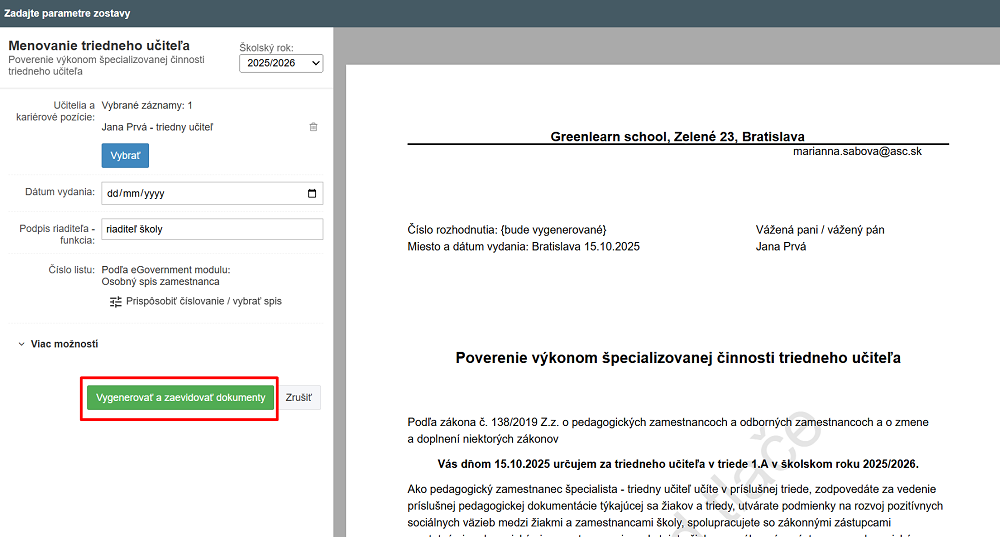This screenshot has width=1000, height=537.
Task: Cancel with the Zrušiť button
Action: coord(298,397)
